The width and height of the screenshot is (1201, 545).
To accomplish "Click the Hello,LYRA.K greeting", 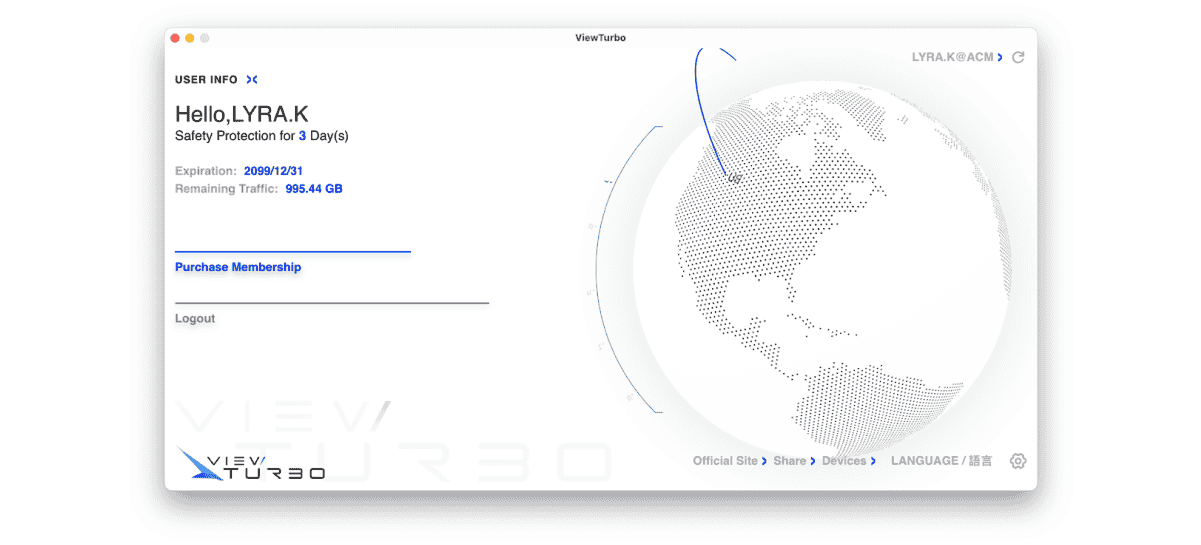I will tap(242, 114).
